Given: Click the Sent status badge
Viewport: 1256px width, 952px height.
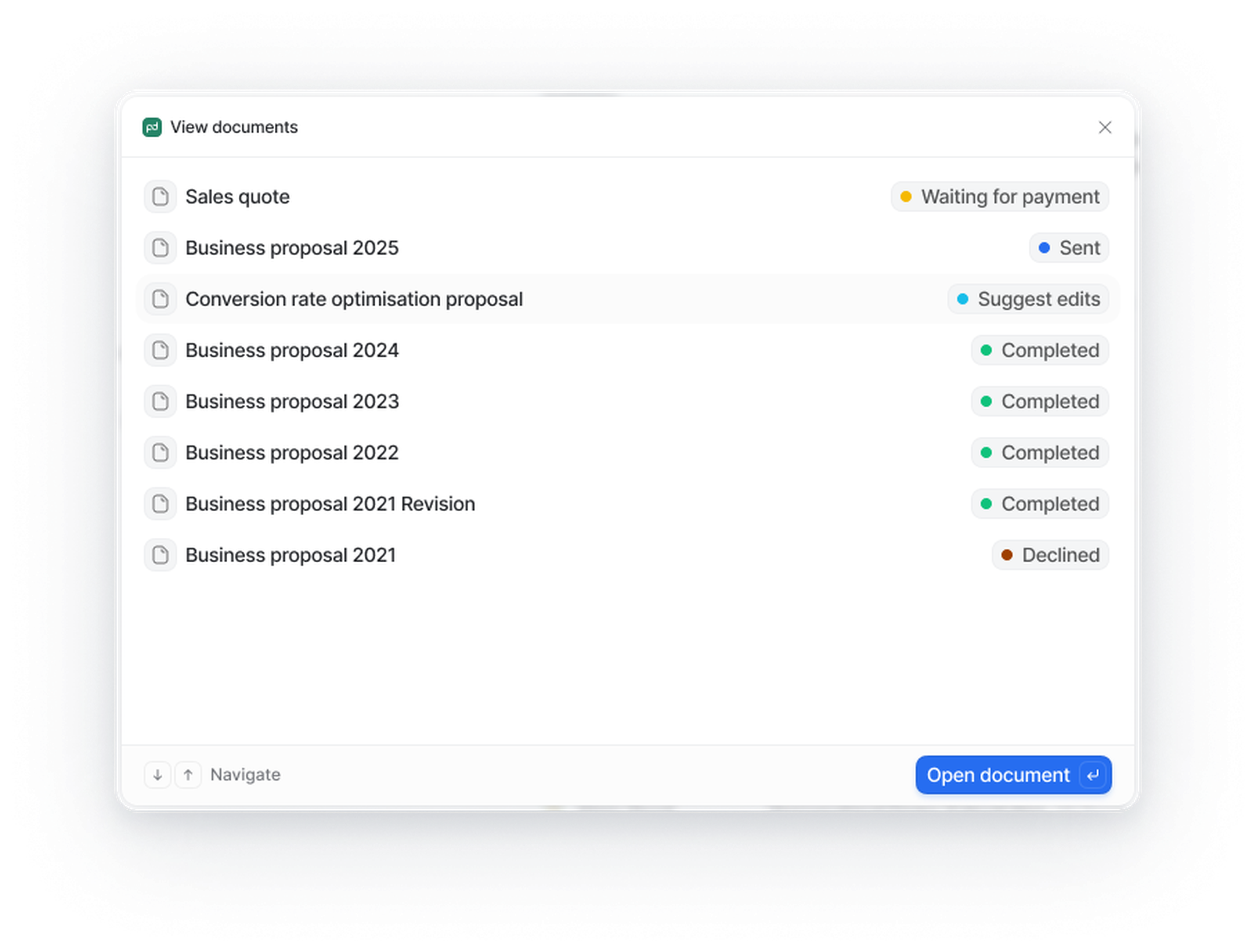Looking at the screenshot, I should pos(1069,248).
